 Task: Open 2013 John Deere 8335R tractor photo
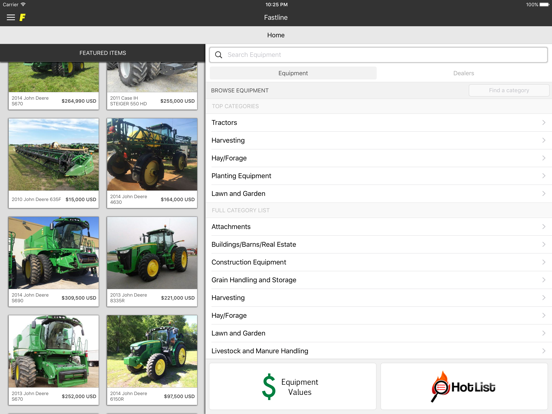click(x=152, y=253)
